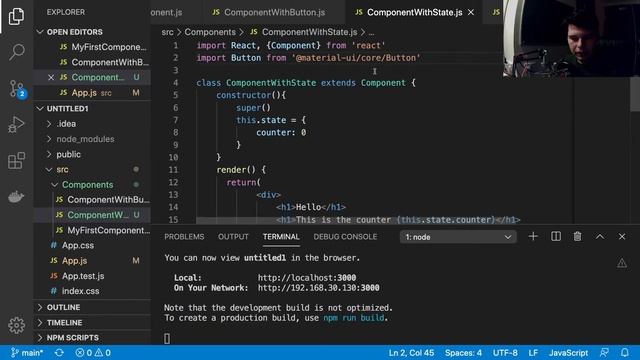Open the Search view in activity bar
640x360 pixels.
(x=16, y=52)
